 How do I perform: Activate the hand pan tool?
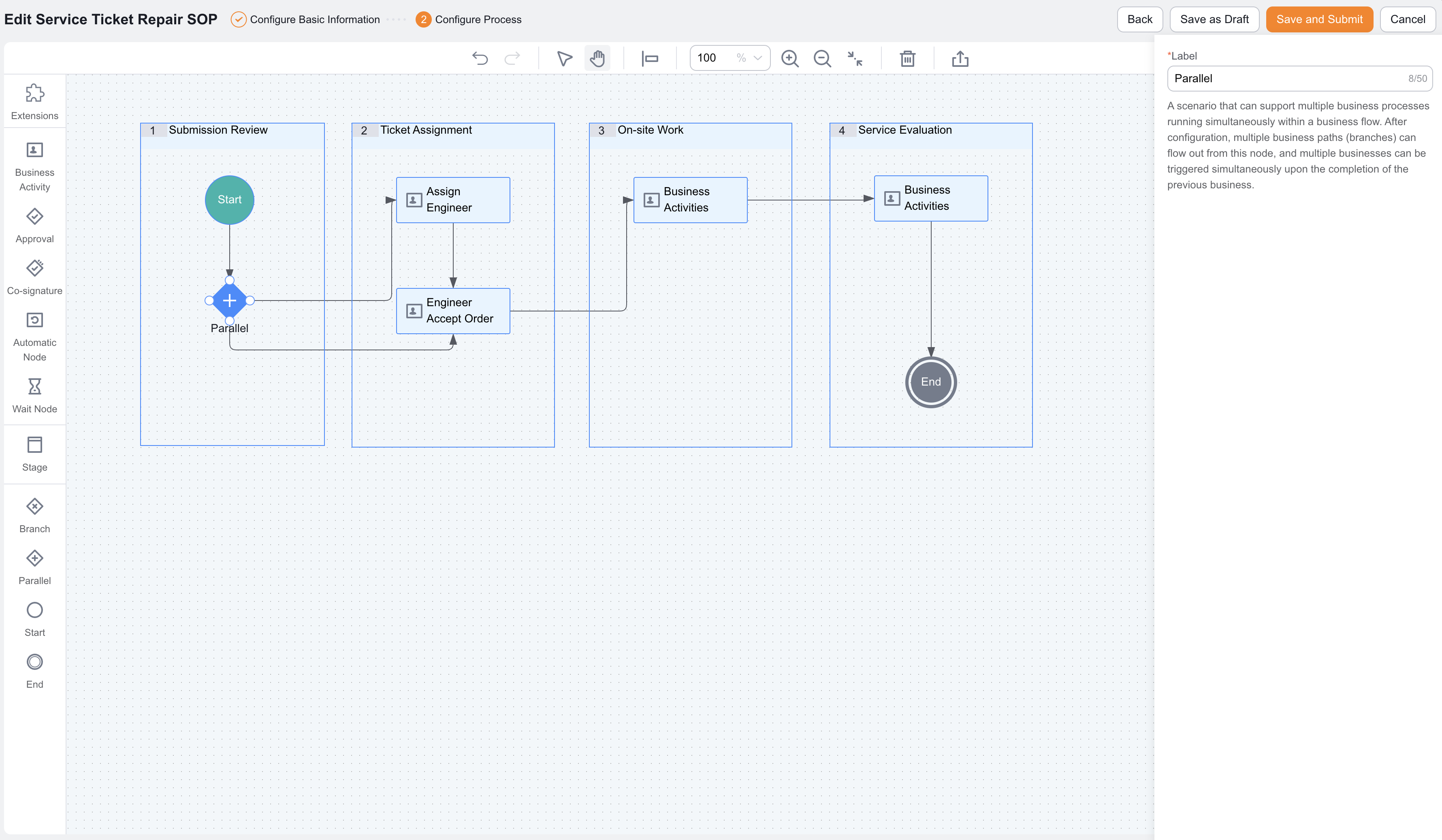point(597,58)
